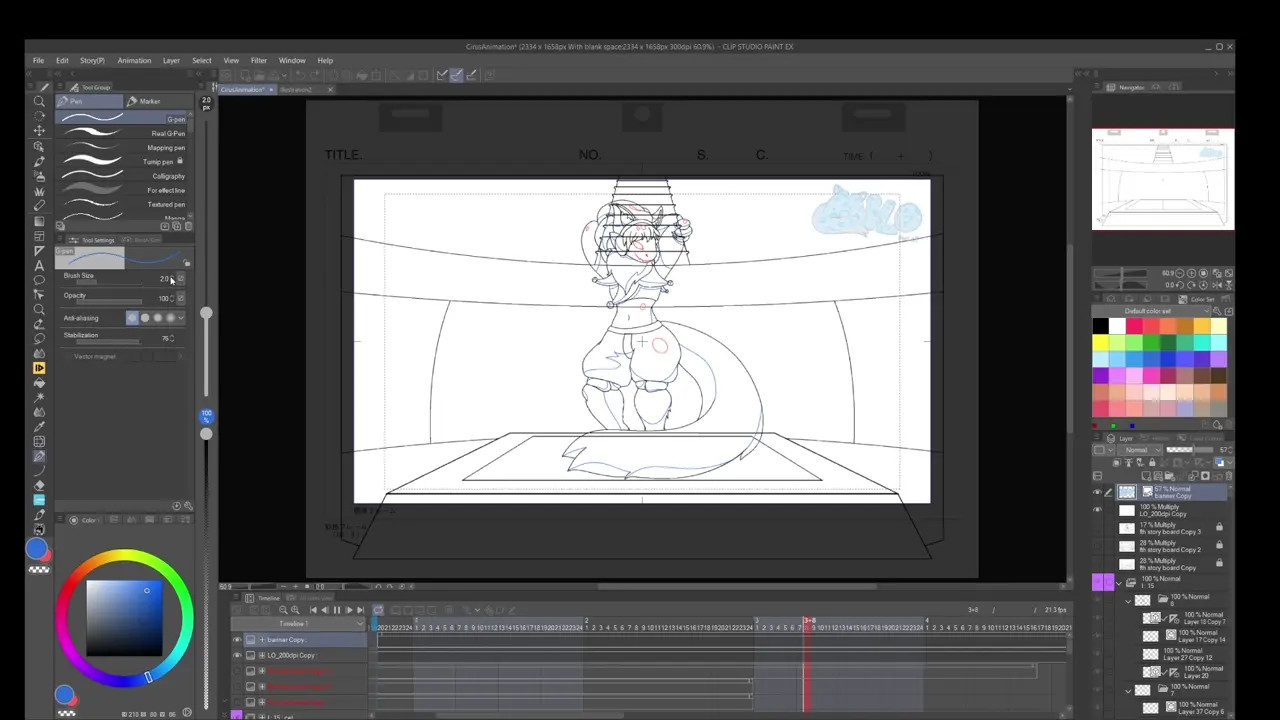Pick the black swatch in the color set
Image resolution: width=1280 pixels, height=720 pixels.
[1101, 325]
